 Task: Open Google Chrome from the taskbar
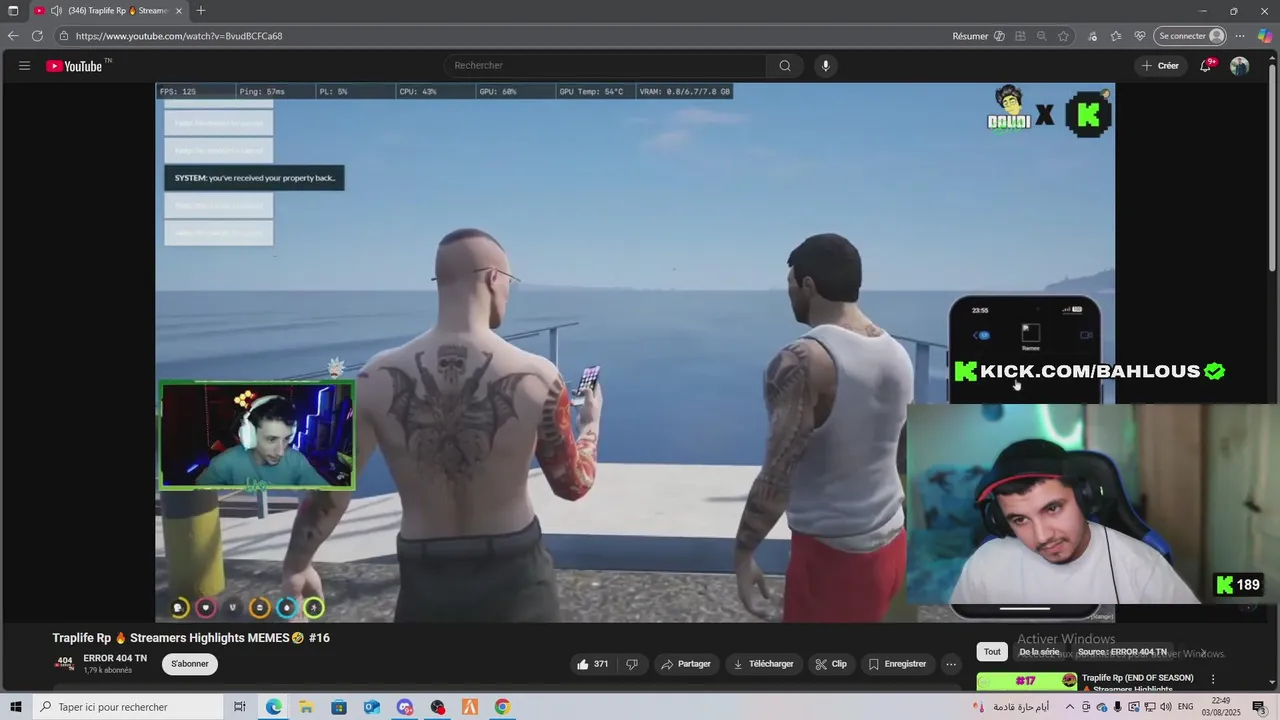pyautogui.click(x=502, y=707)
